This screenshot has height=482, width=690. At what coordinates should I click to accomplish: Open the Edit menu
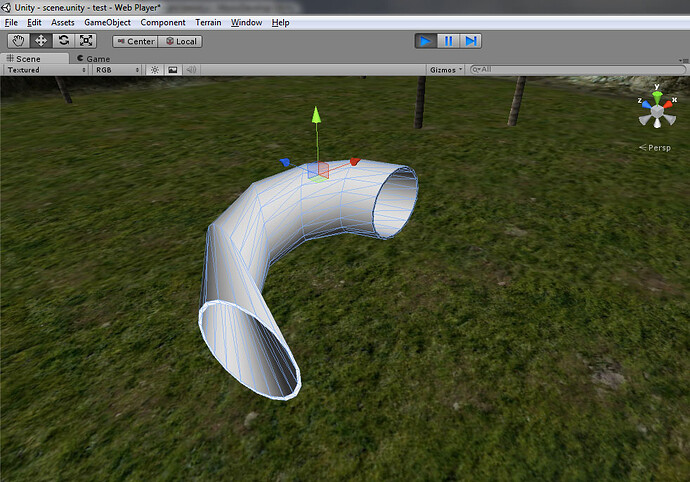point(34,22)
